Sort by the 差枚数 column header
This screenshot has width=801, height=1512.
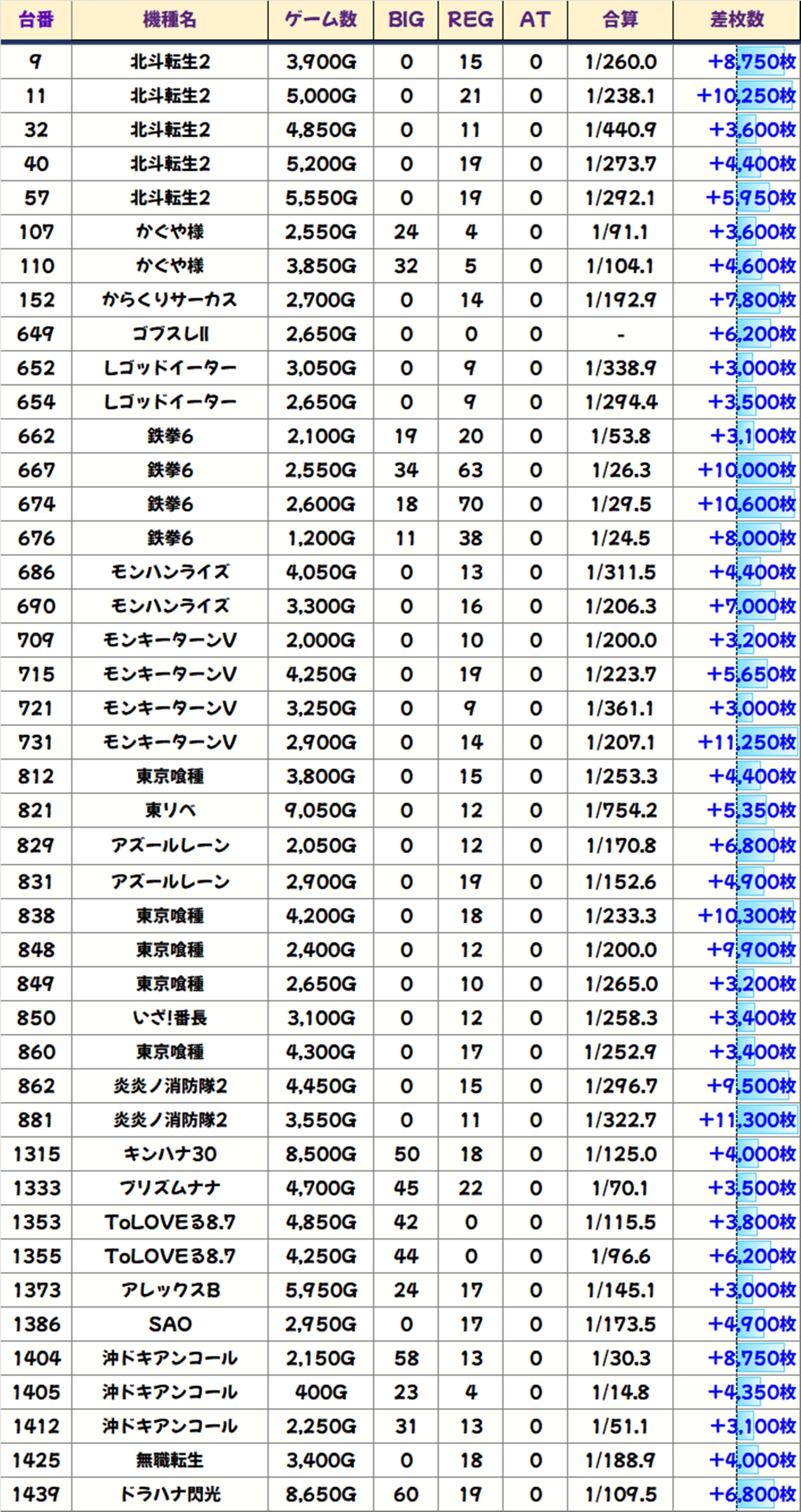[x=737, y=20]
